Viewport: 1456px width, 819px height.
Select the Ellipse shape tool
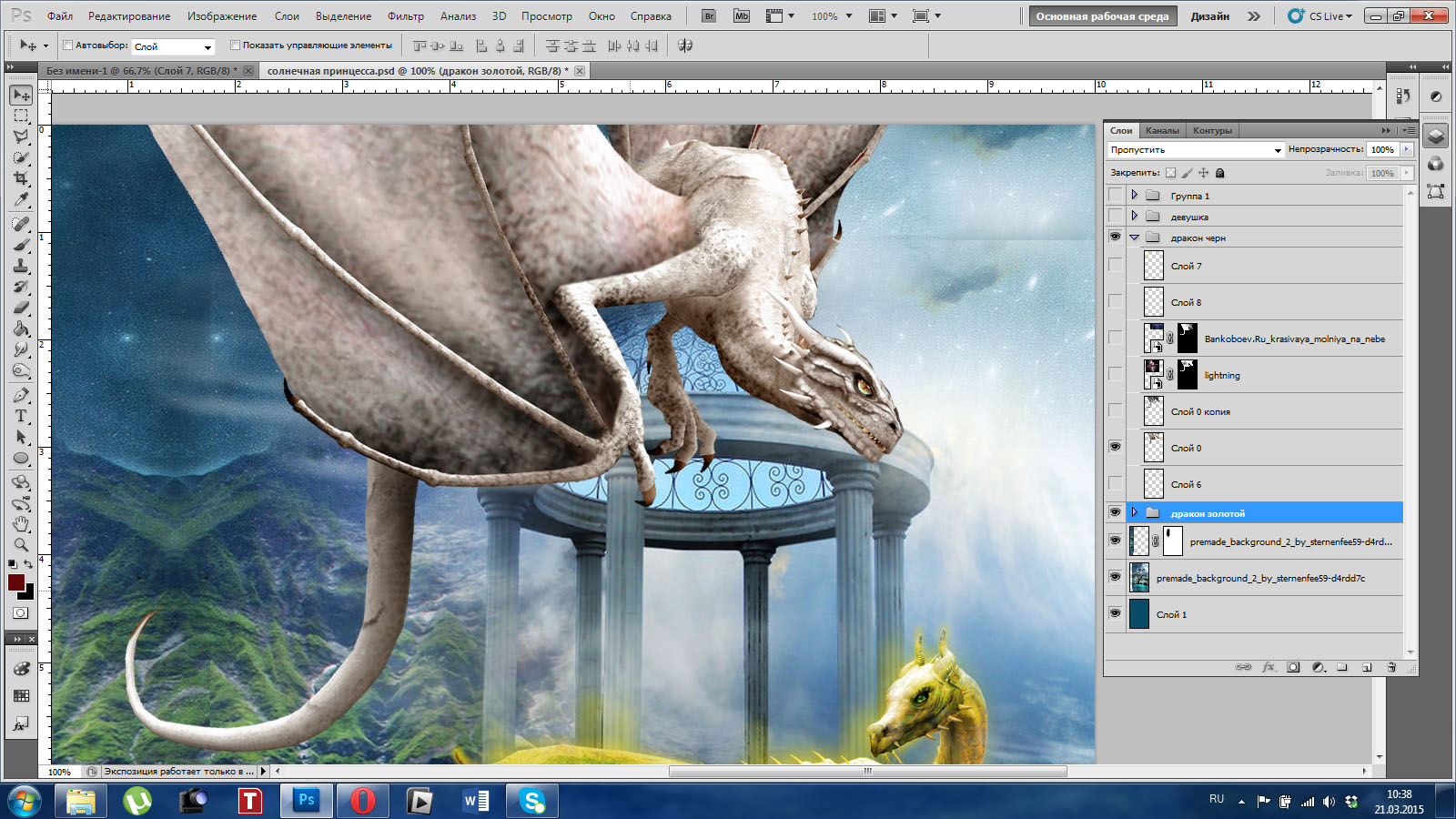coord(21,458)
